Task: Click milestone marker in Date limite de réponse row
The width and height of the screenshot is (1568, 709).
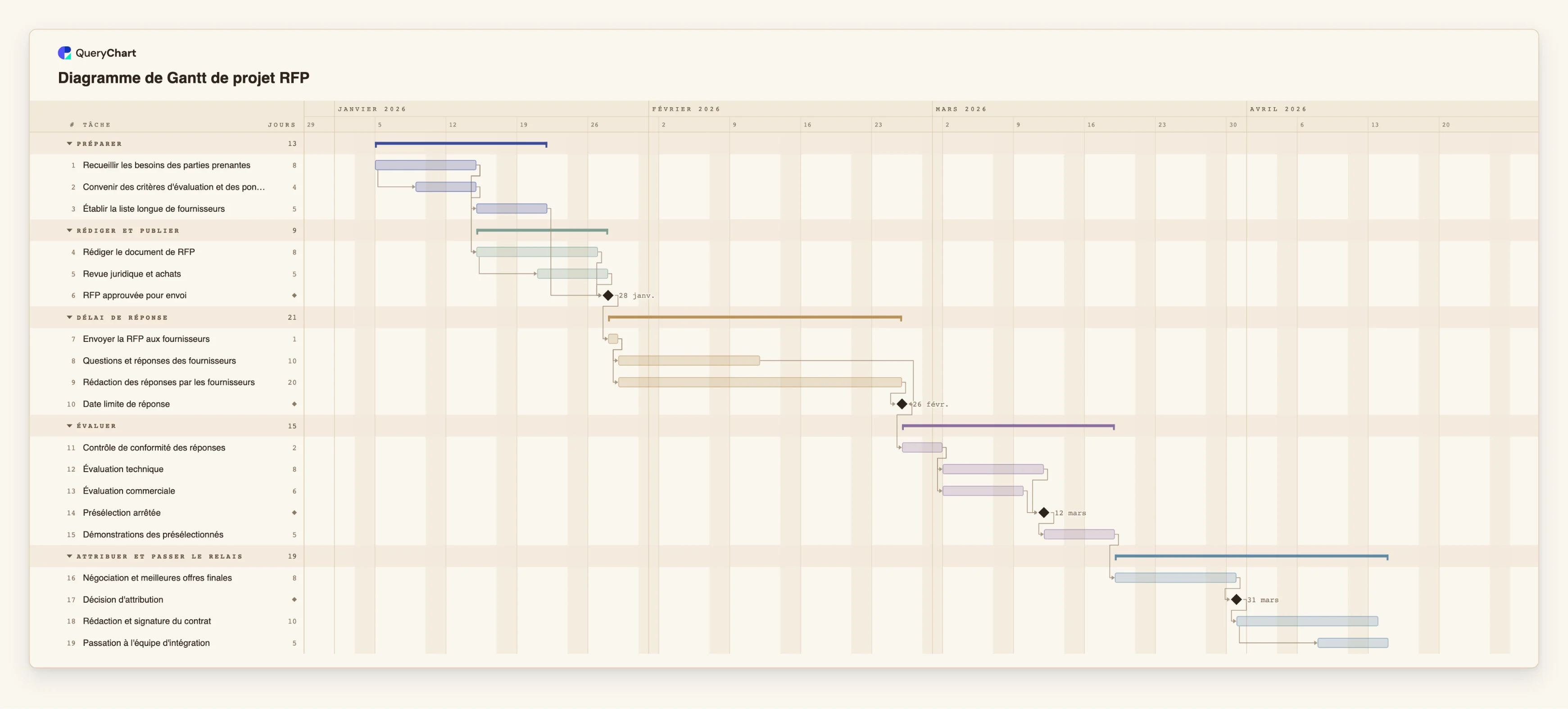Action: (x=295, y=404)
